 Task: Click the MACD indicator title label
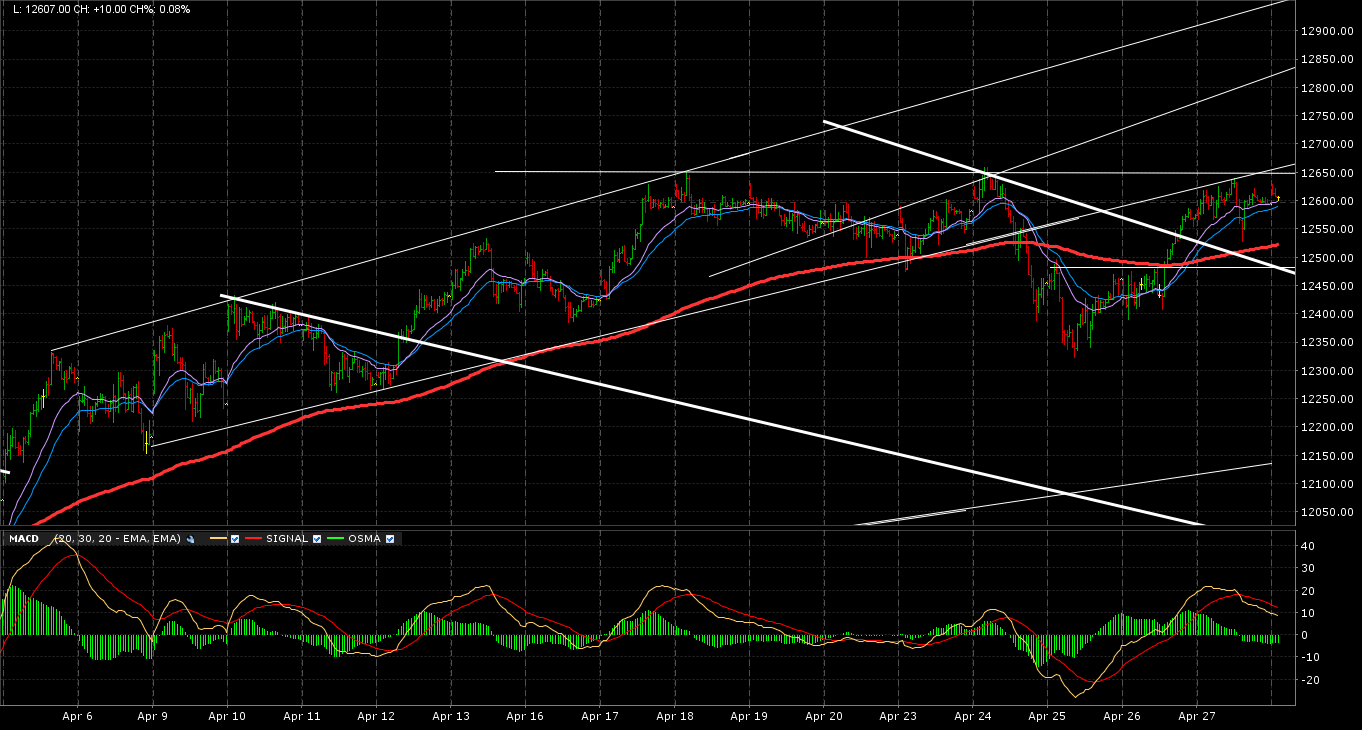(x=24, y=539)
